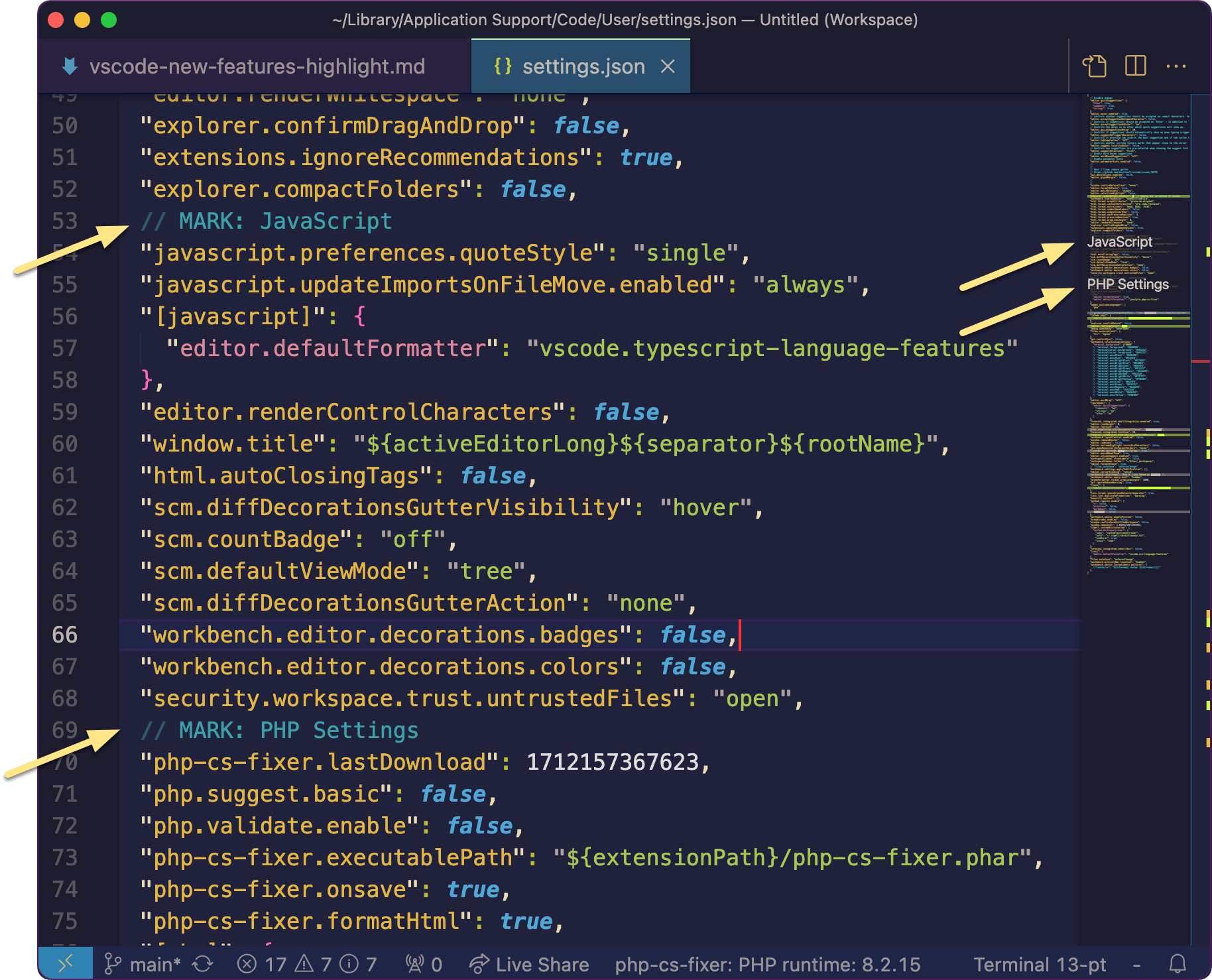Open the remote window indicator in status bar
Screen dimensions: 1212x980
[66, 963]
